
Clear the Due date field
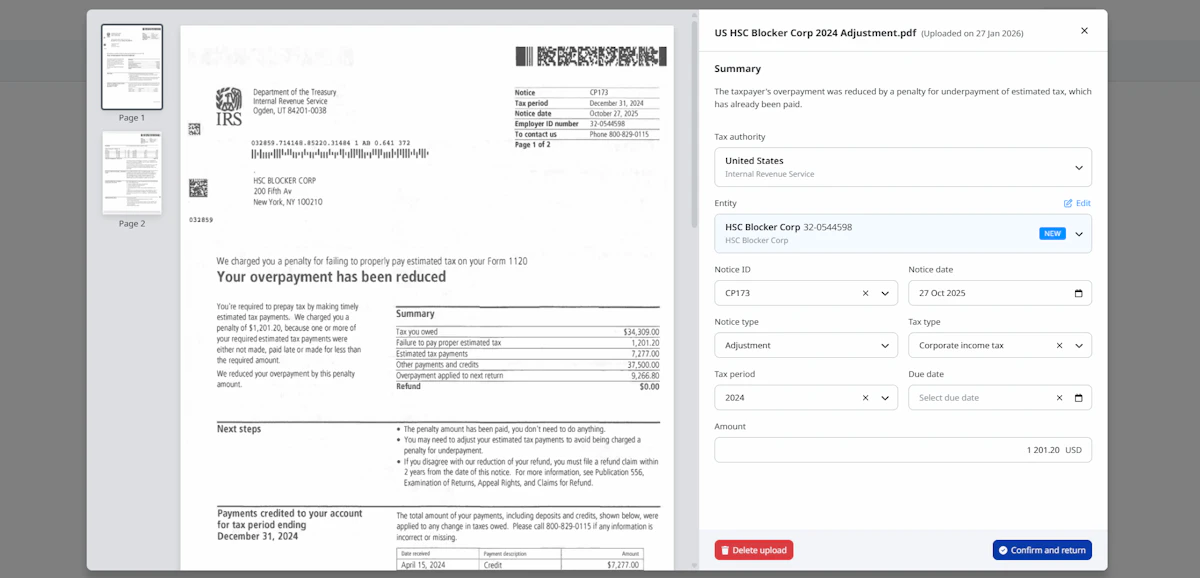1060,397
